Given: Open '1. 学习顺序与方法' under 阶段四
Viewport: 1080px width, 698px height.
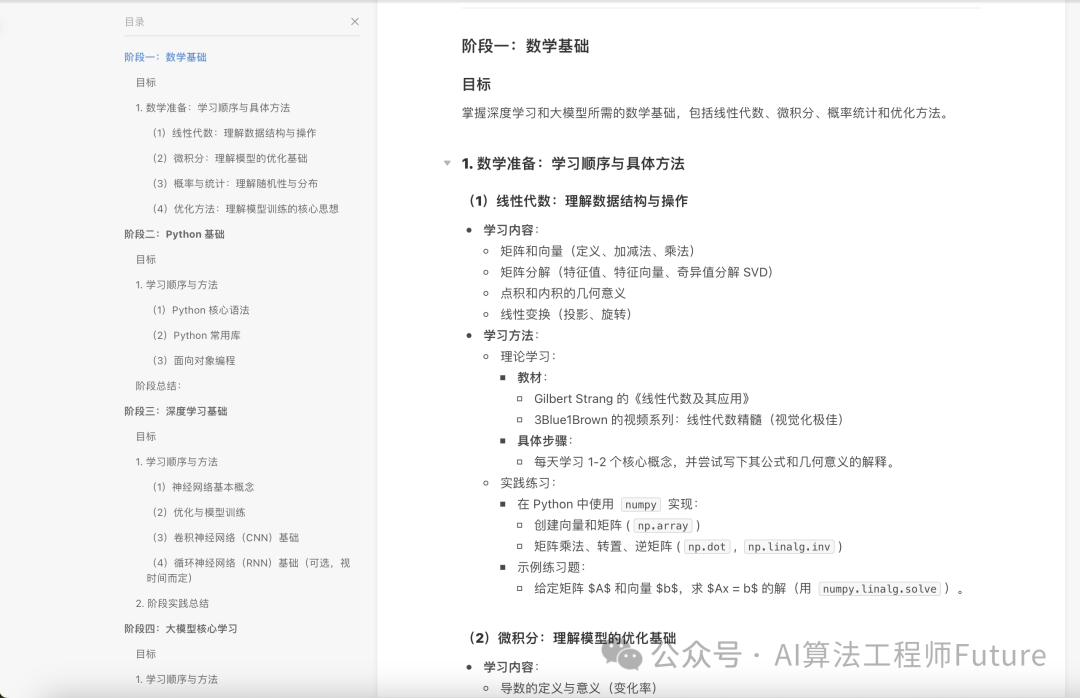Looking at the screenshot, I should [176, 679].
